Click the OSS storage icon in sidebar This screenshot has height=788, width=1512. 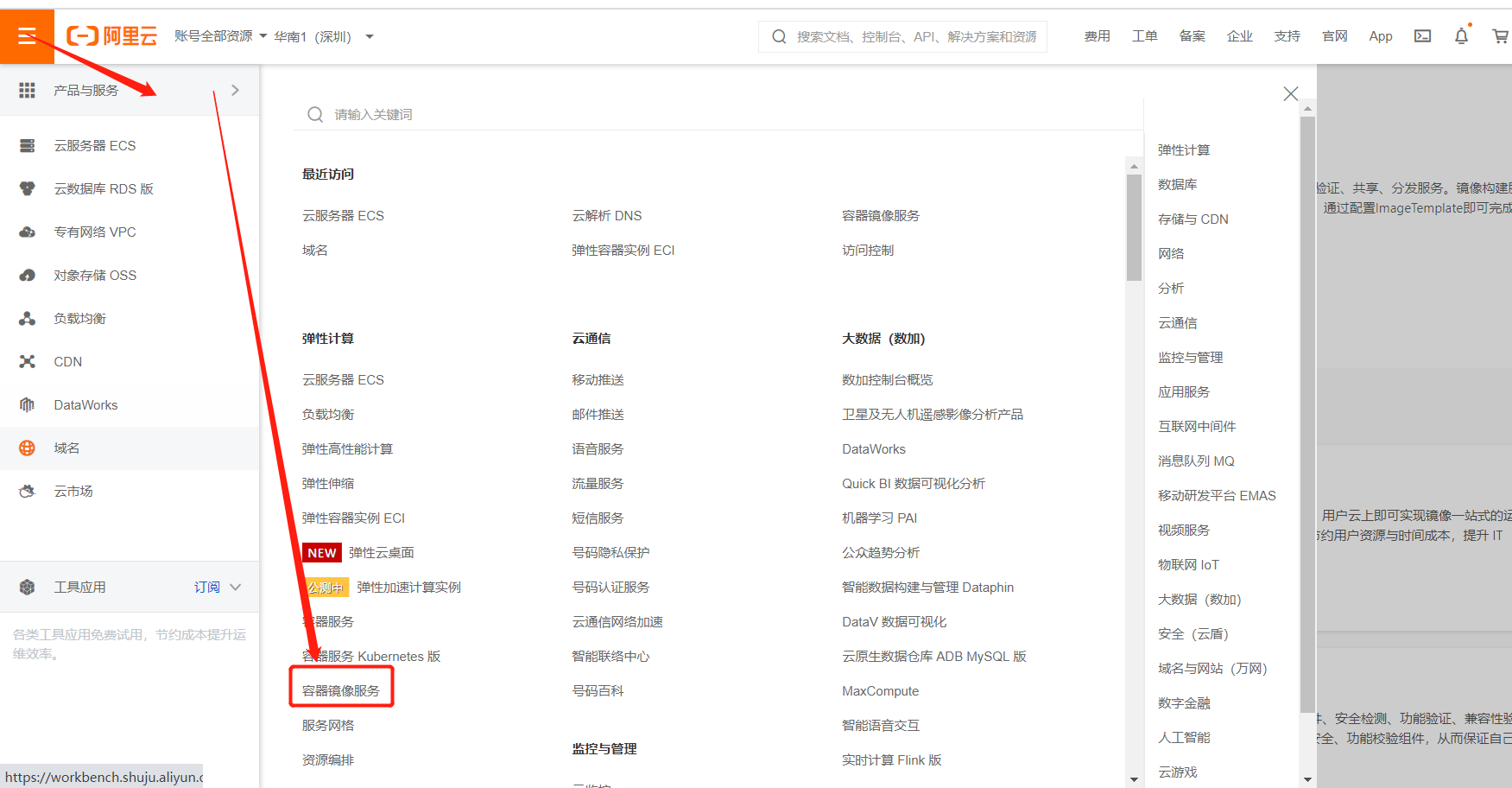click(28, 275)
